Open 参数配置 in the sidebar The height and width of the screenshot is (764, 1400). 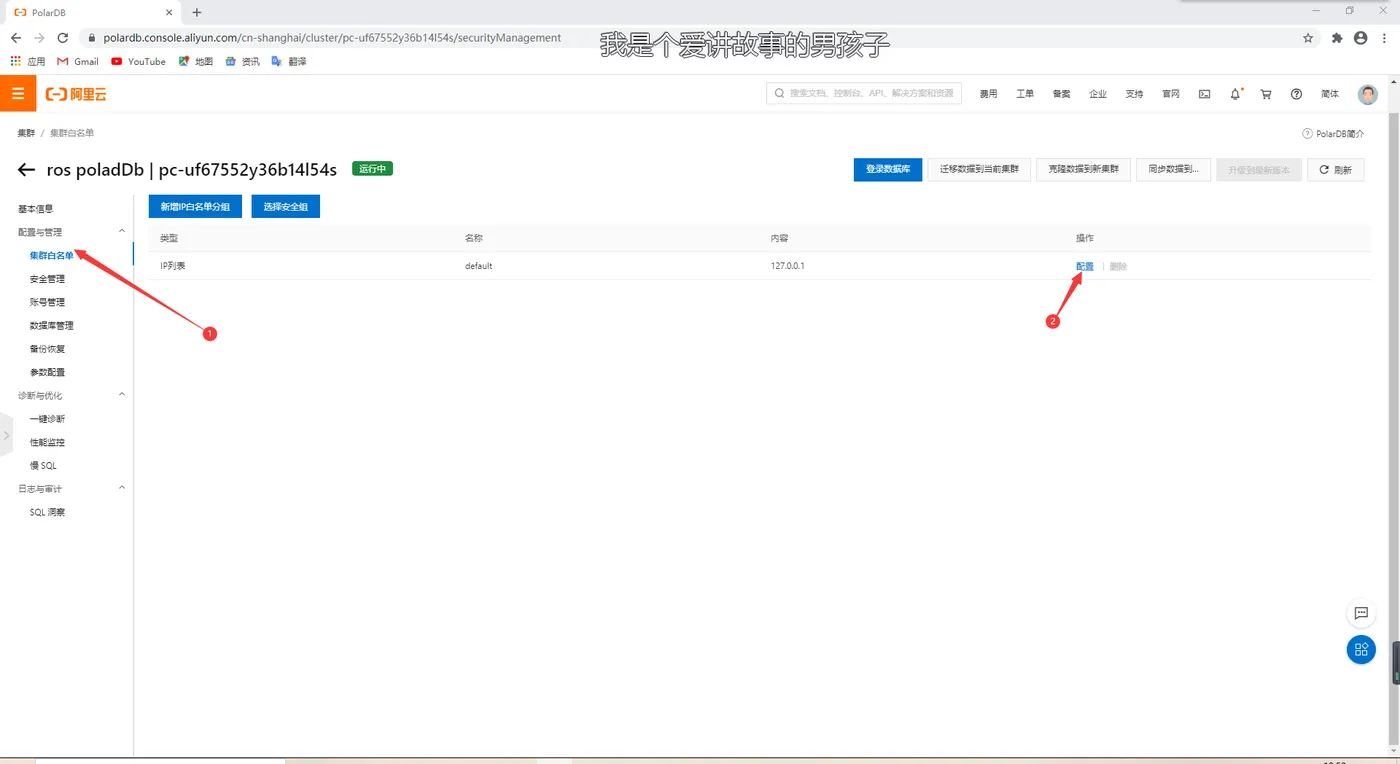coord(48,372)
